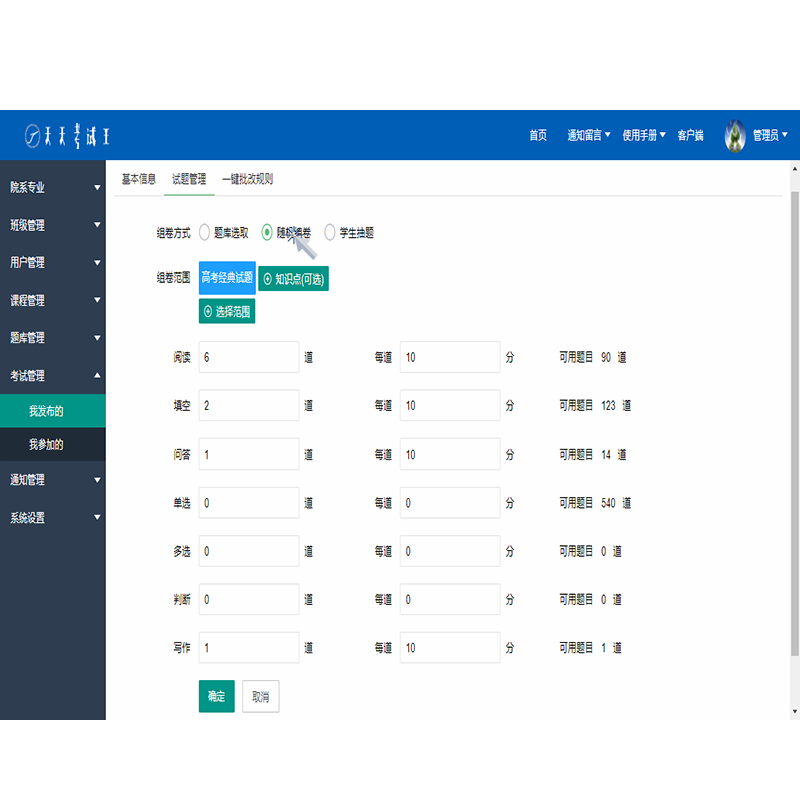This screenshot has height=800, width=800.
Task: Click 填空 score per question field
Action: point(450,405)
